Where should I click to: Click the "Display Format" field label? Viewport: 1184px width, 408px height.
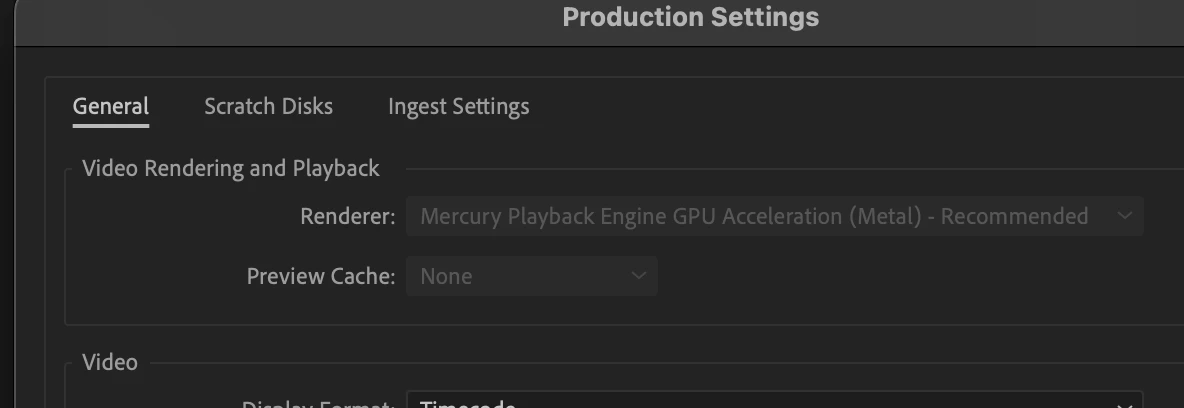point(320,404)
